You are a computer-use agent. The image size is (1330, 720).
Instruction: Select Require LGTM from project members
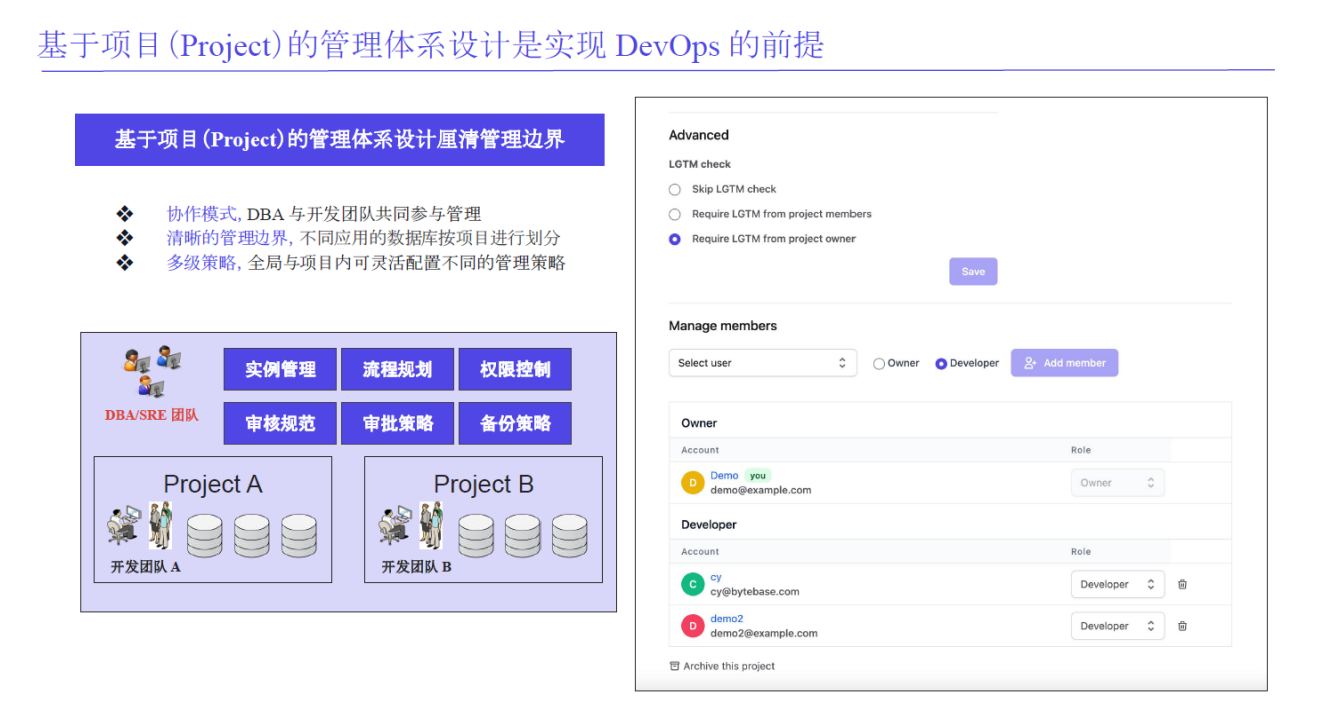(674, 214)
